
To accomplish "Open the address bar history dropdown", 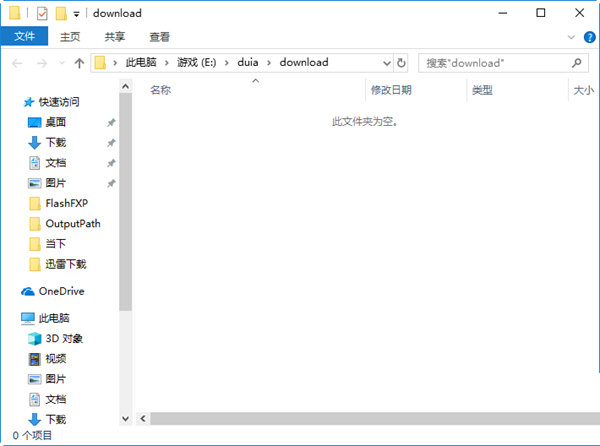I will pyautogui.click(x=387, y=63).
